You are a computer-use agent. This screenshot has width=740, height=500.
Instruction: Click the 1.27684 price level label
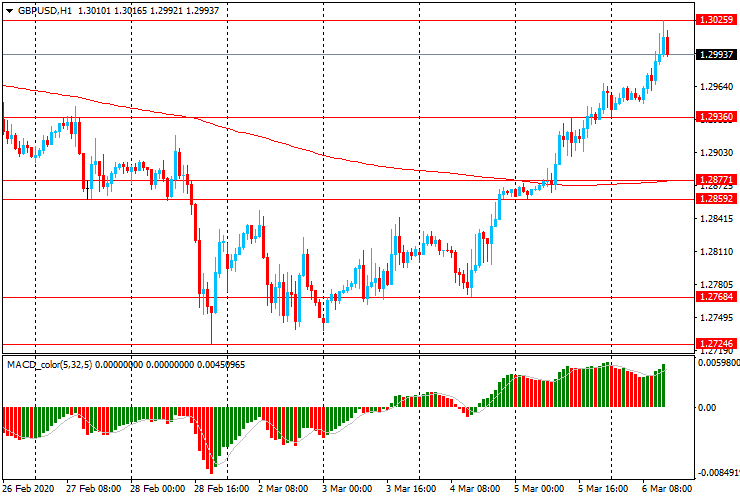tap(717, 297)
